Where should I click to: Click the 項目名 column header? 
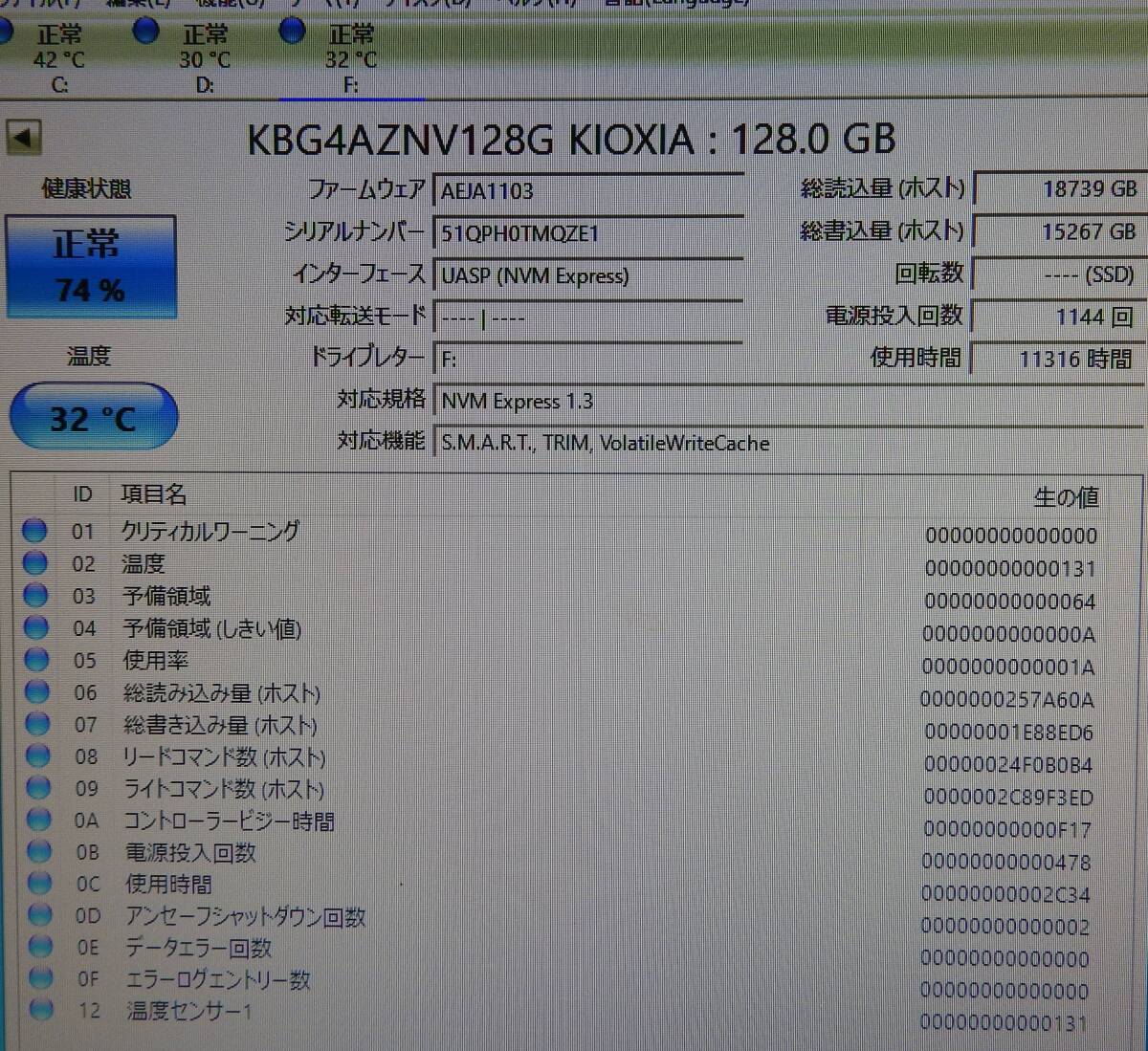pyautogui.click(x=153, y=493)
